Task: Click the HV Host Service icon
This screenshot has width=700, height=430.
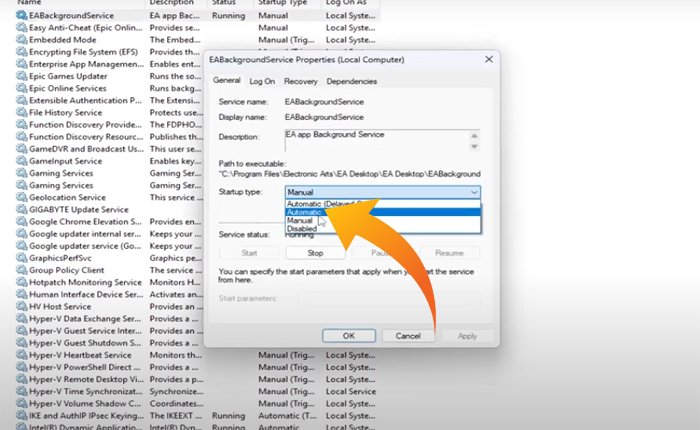Action: [x=21, y=306]
